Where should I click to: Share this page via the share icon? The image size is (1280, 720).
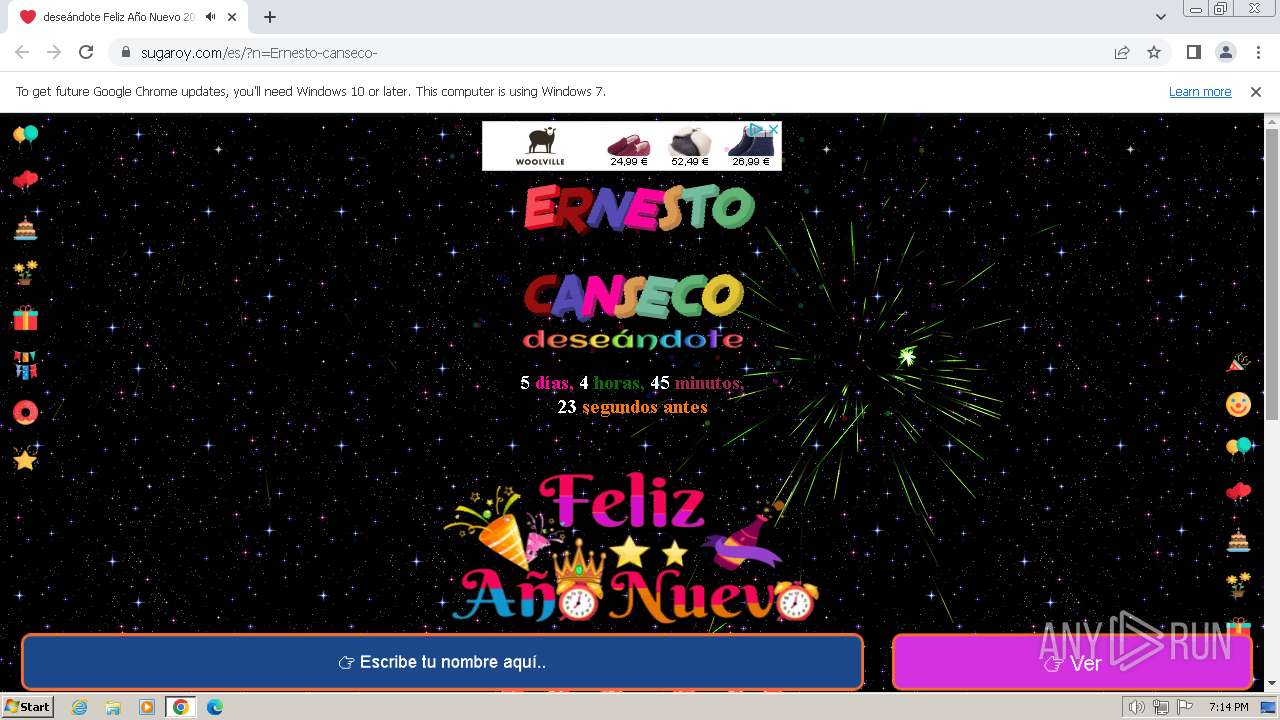pos(1122,53)
